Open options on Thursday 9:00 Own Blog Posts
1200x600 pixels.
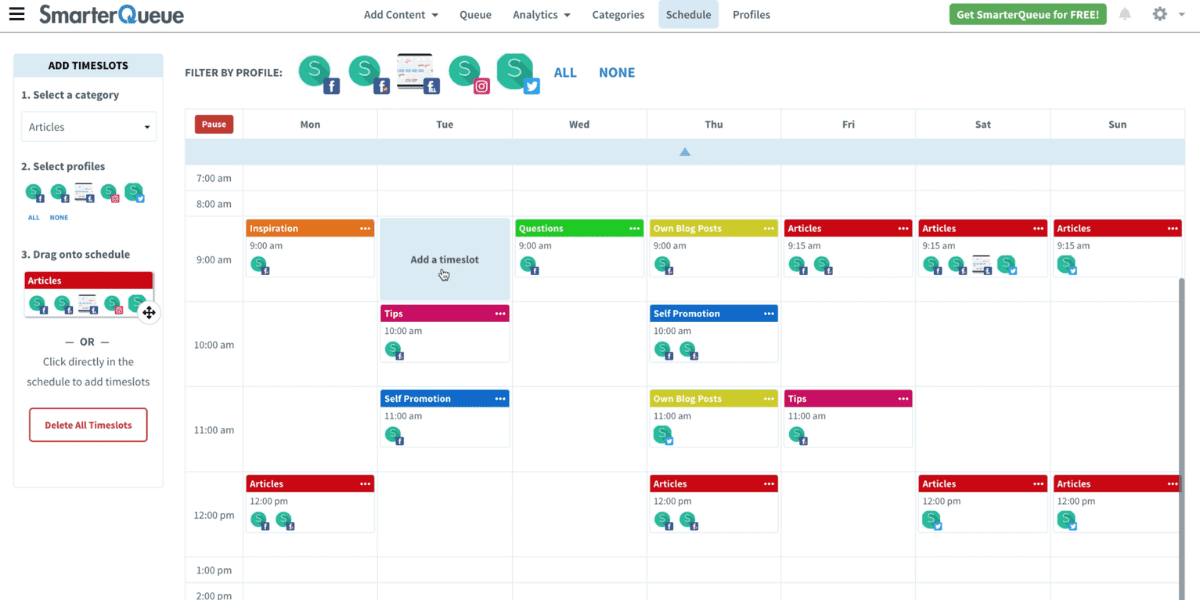[768, 228]
